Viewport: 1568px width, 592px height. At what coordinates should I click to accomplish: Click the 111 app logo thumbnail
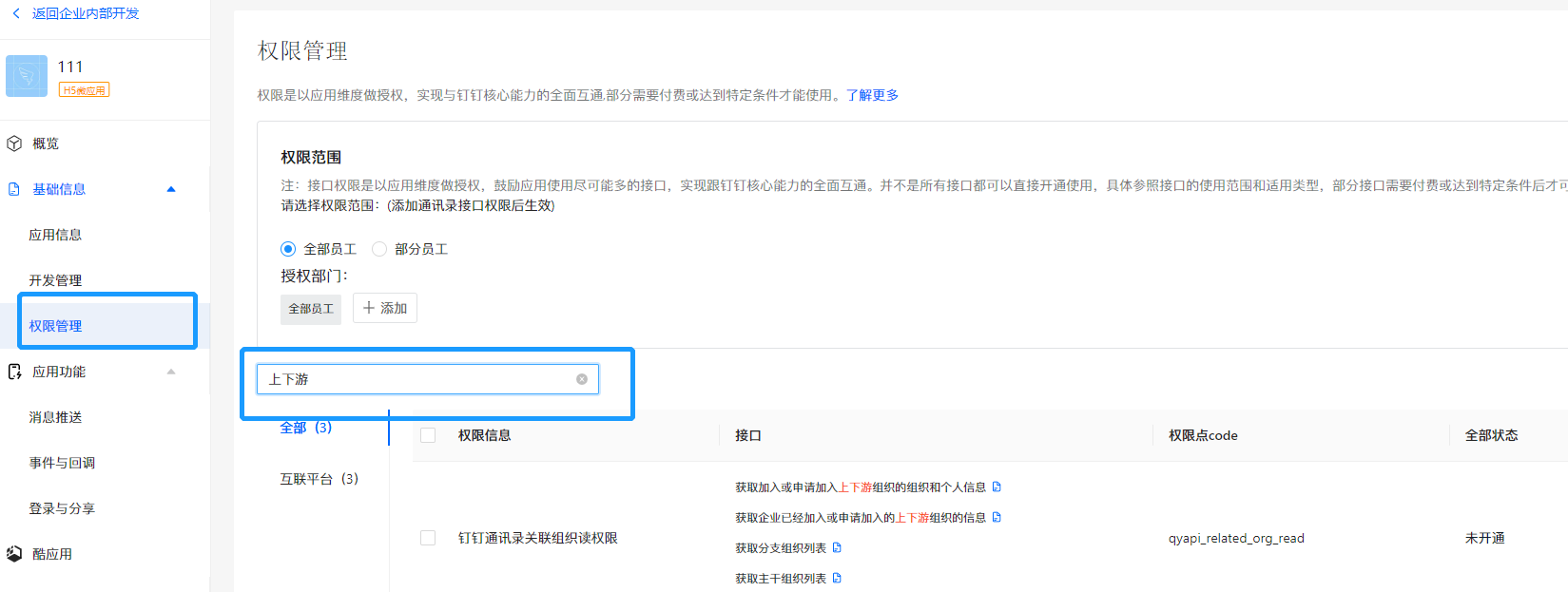tap(27, 76)
